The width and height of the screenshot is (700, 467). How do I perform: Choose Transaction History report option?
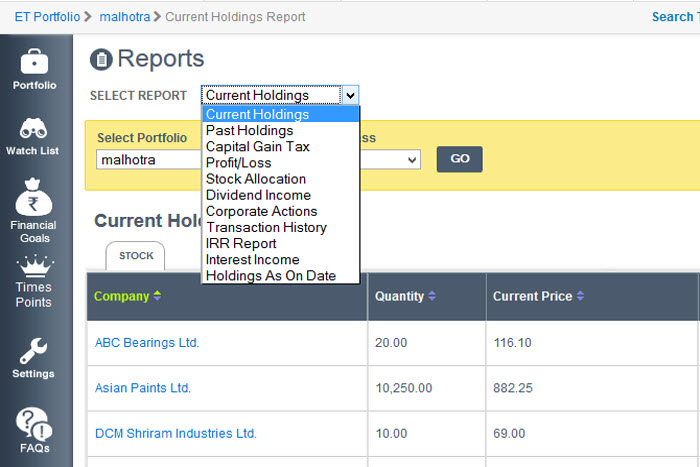(x=281, y=227)
